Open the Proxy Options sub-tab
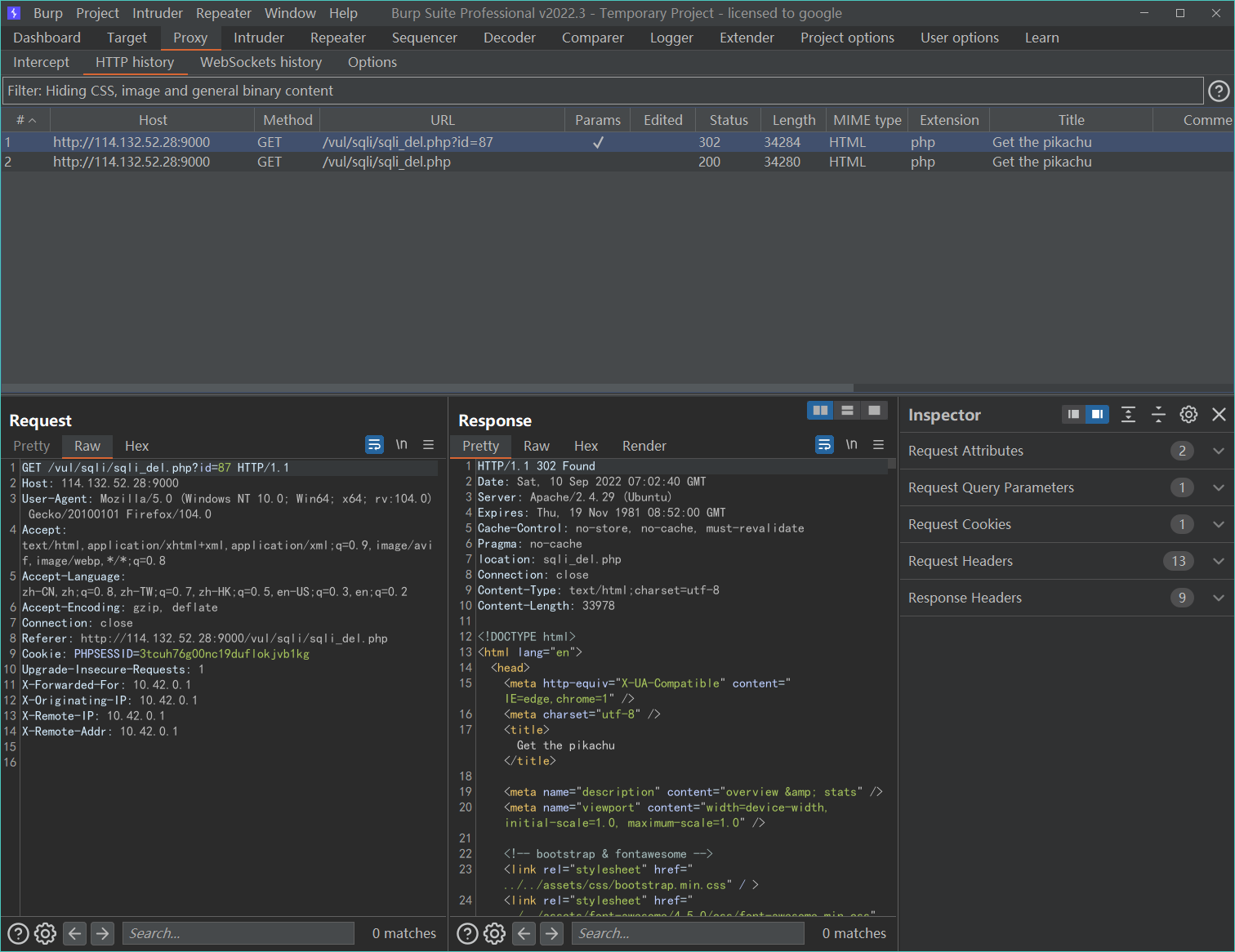This screenshot has width=1235, height=952. pyautogui.click(x=372, y=62)
